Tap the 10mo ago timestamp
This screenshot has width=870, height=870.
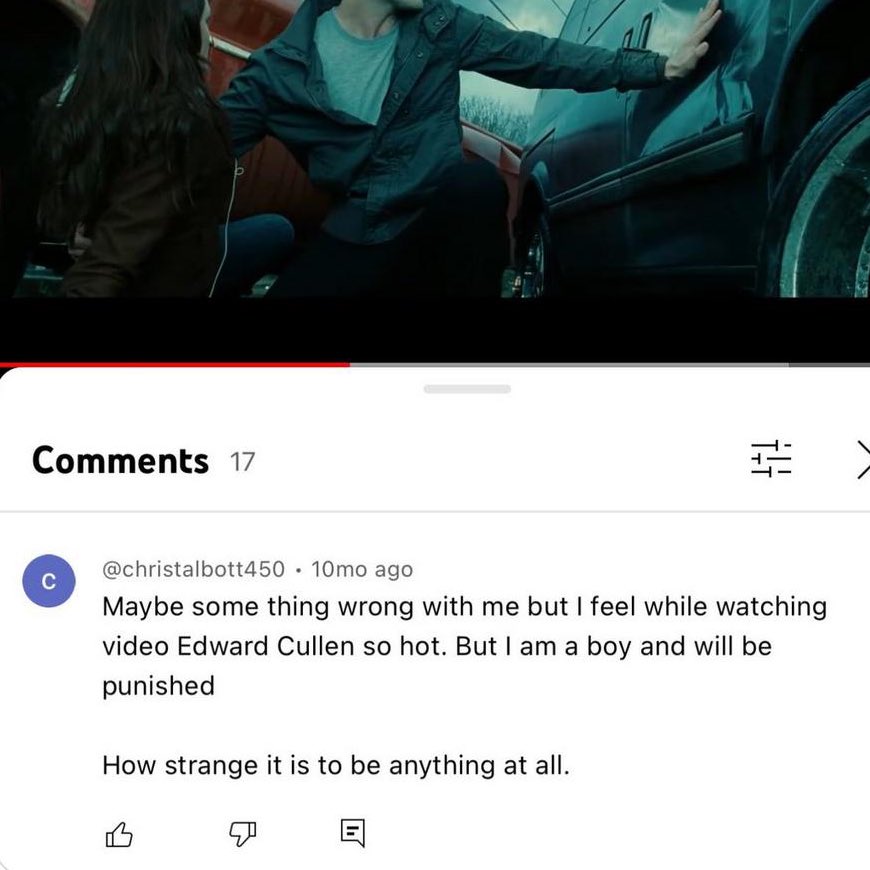tap(362, 569)
